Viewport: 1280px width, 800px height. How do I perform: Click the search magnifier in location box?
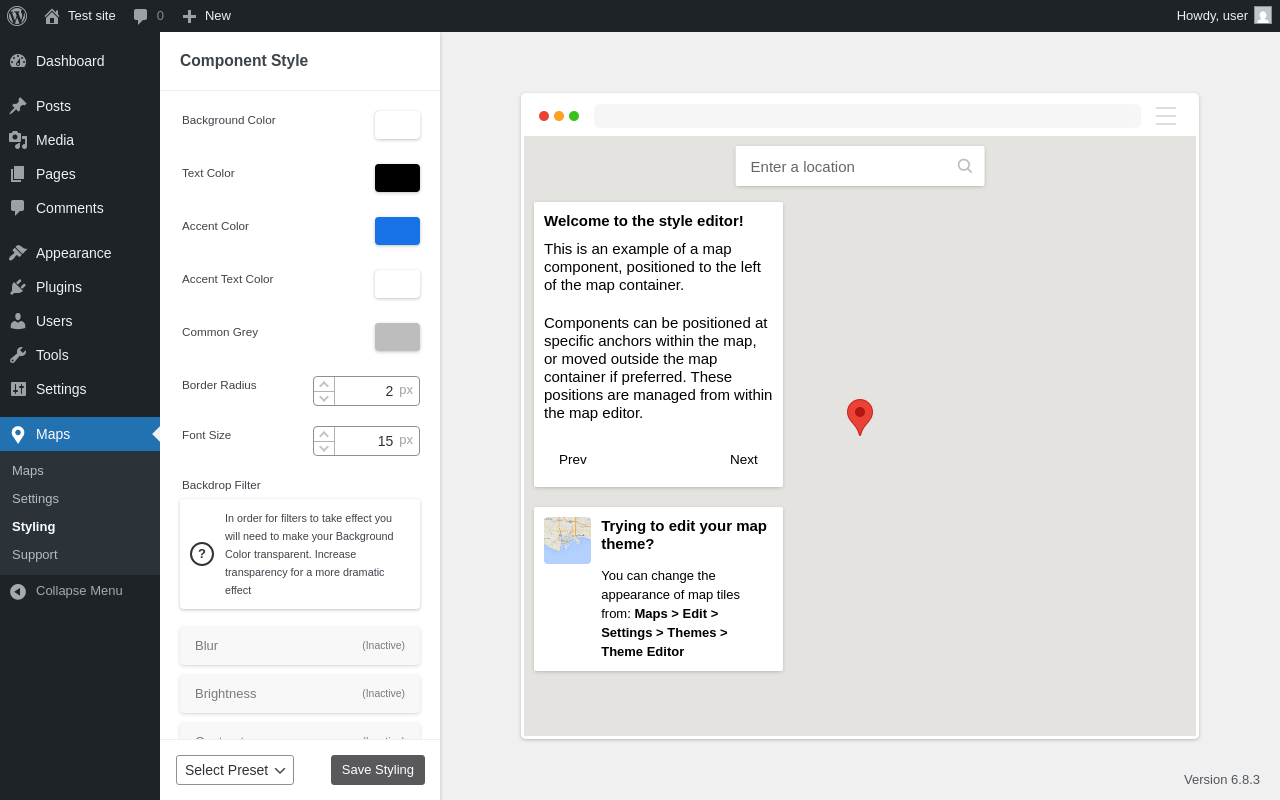(965, 166)
